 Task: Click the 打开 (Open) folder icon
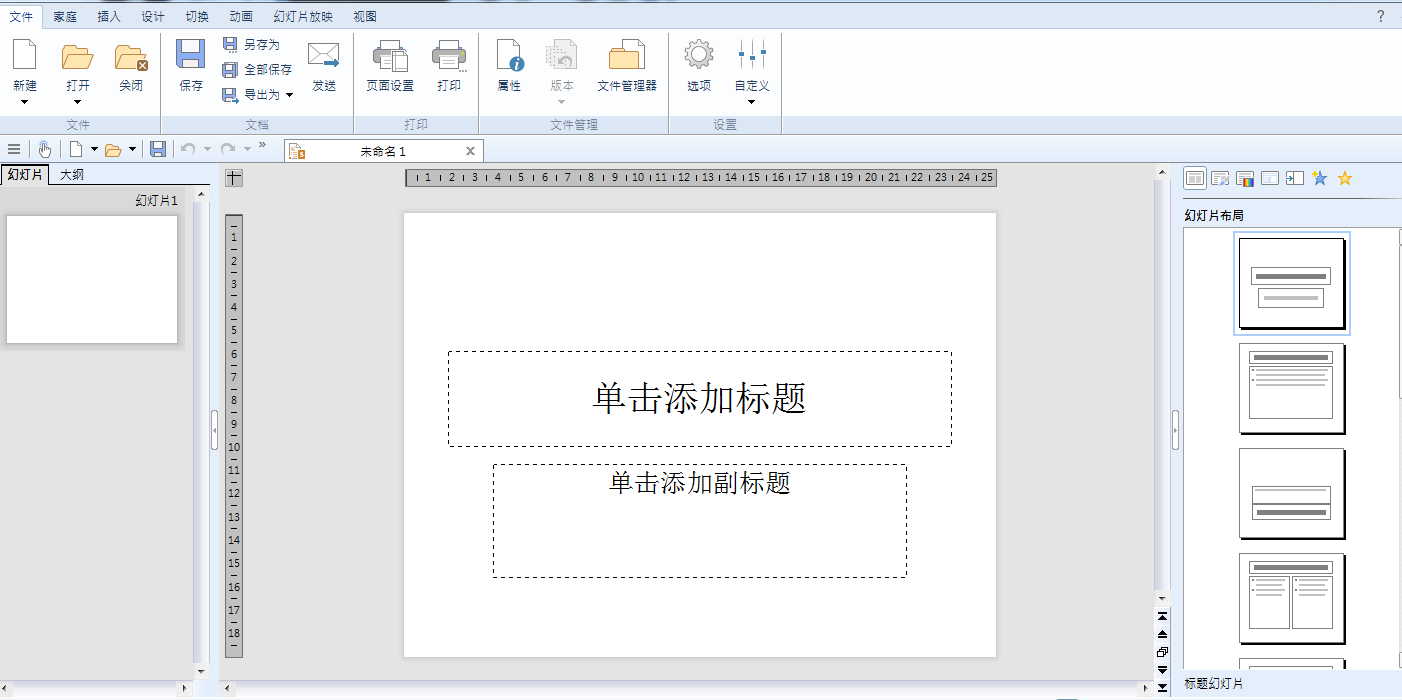pyautogui.click(x=78, y=56)
